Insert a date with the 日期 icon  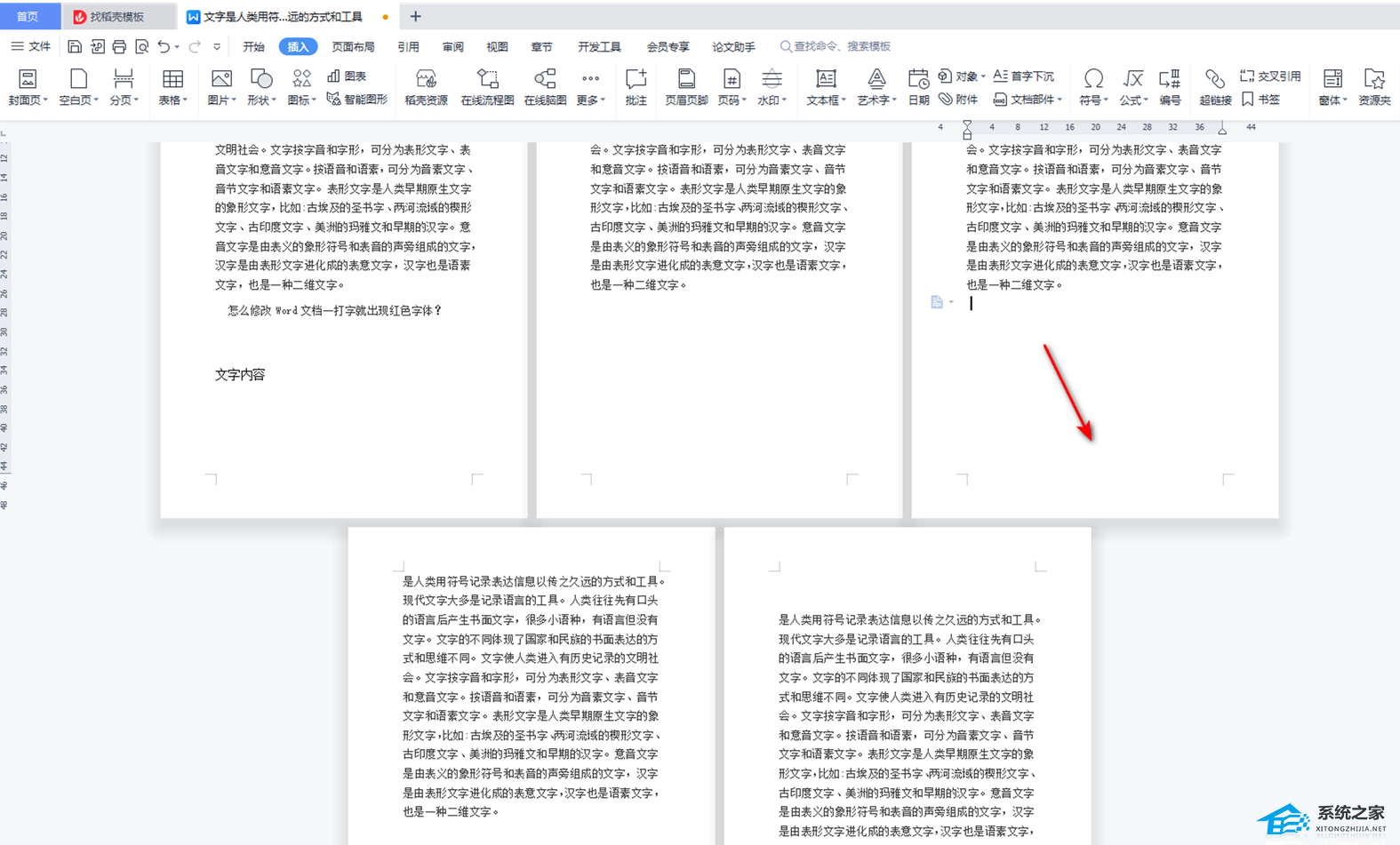(x=918, y=87)
